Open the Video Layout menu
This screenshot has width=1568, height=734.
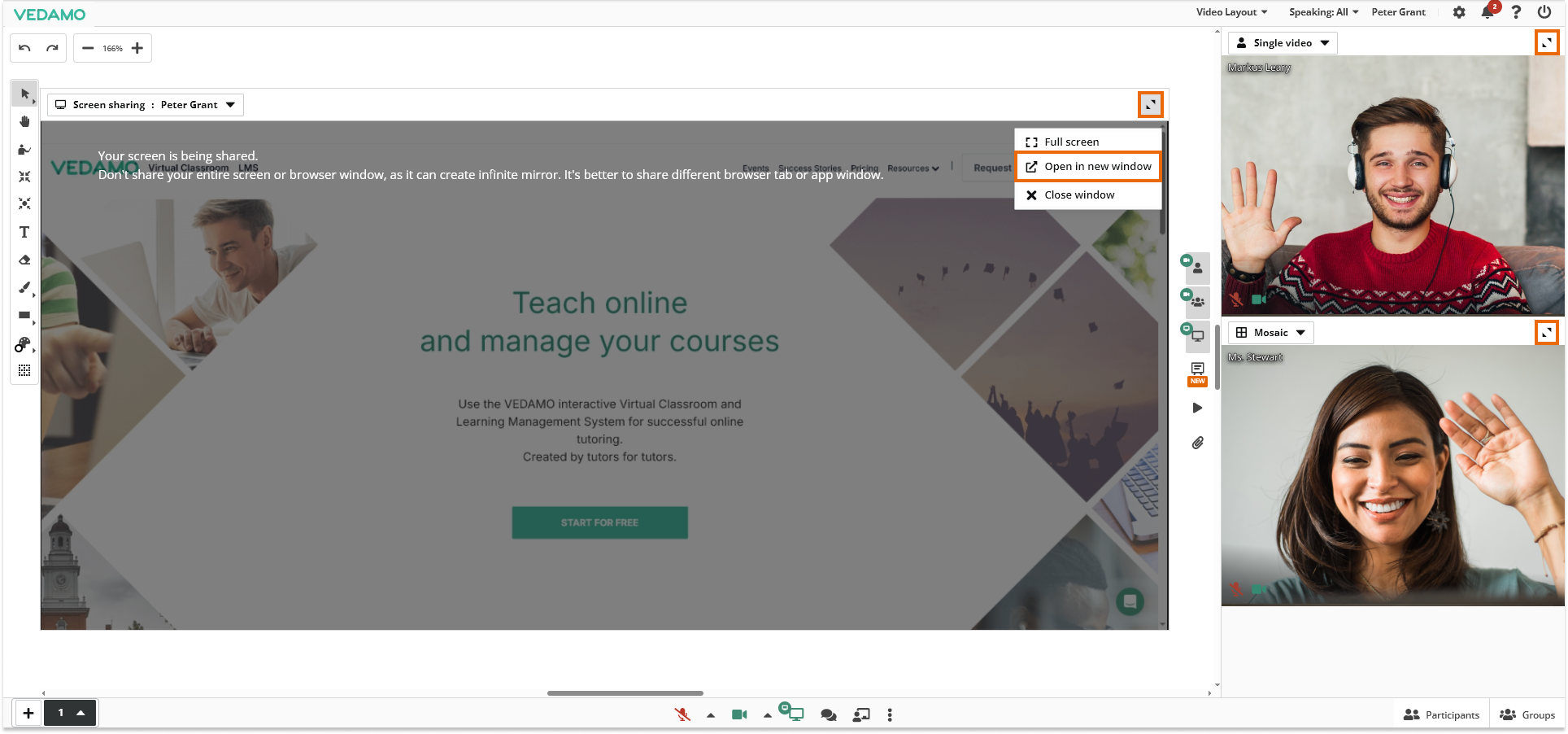pyautogui.click(x=1231, y=12)
